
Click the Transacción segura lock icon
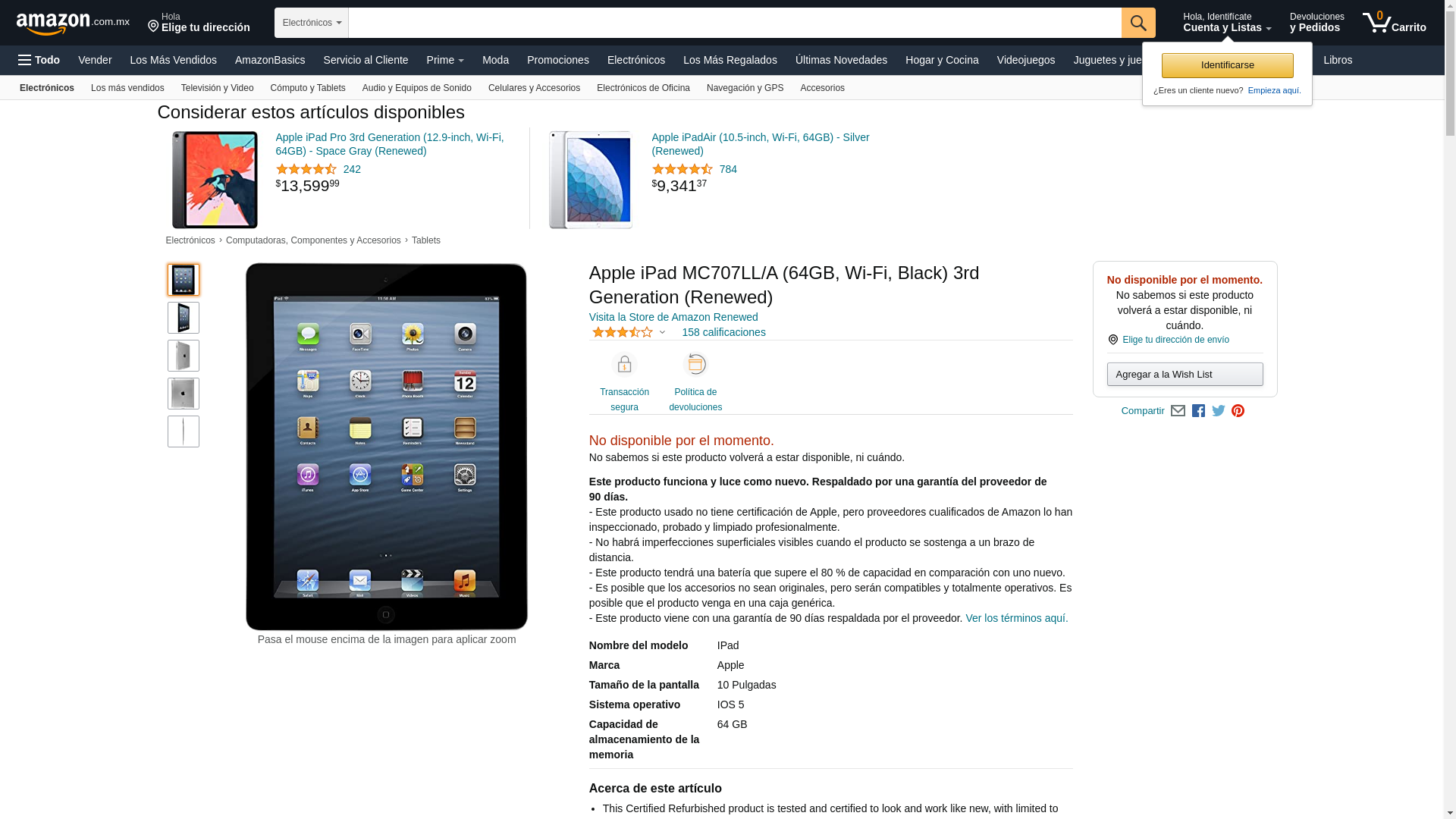[x=624, y=365]
